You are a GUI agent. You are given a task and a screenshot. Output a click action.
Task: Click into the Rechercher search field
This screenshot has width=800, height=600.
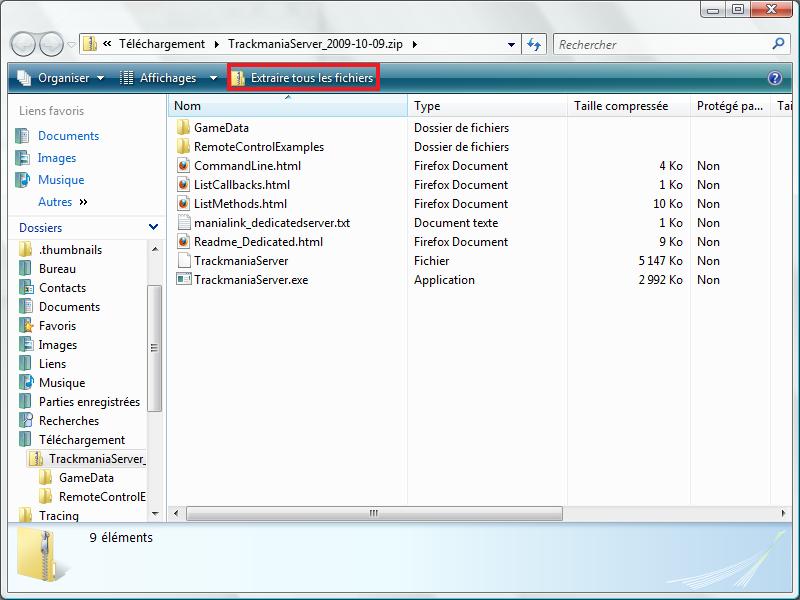point(663,44)
